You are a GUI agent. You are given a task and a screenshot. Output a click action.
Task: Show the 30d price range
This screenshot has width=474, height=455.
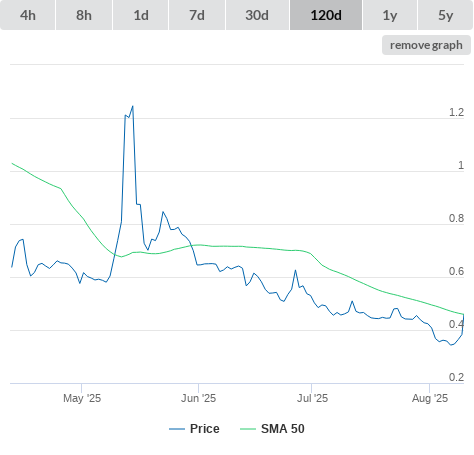(257, 15)
